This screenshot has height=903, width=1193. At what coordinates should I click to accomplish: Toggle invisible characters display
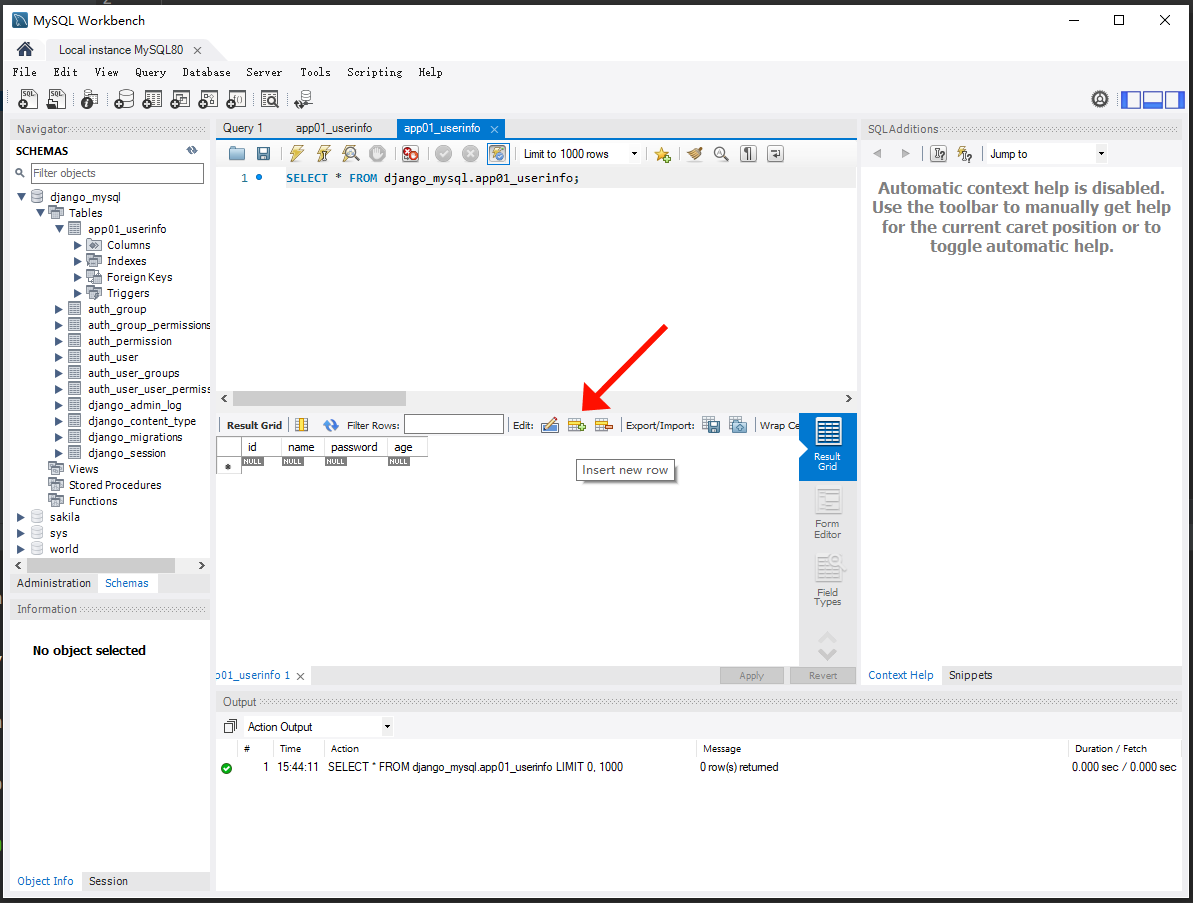749,154
